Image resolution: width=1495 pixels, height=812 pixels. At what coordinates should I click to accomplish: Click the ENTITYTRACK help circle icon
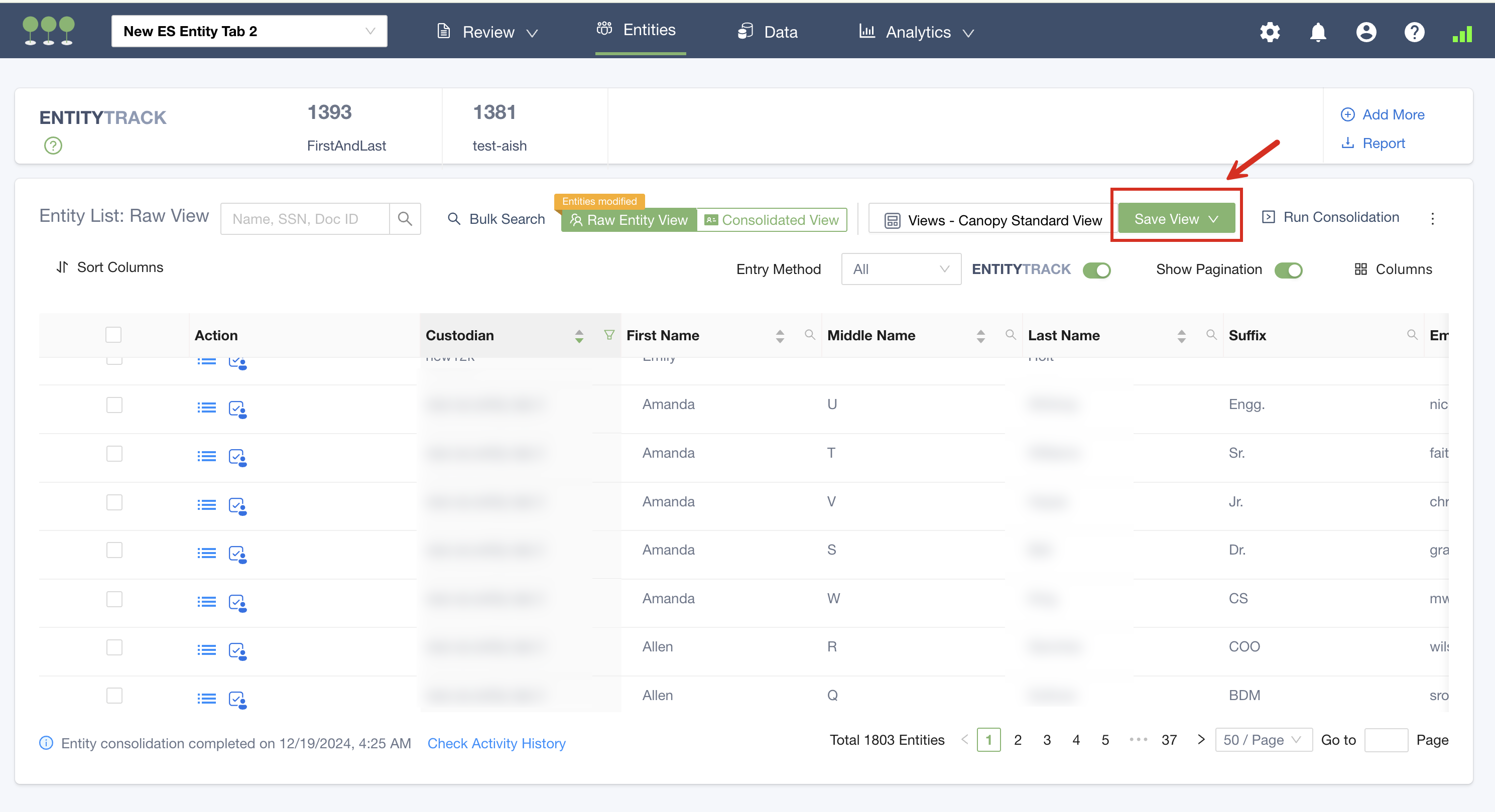(53, 145)
